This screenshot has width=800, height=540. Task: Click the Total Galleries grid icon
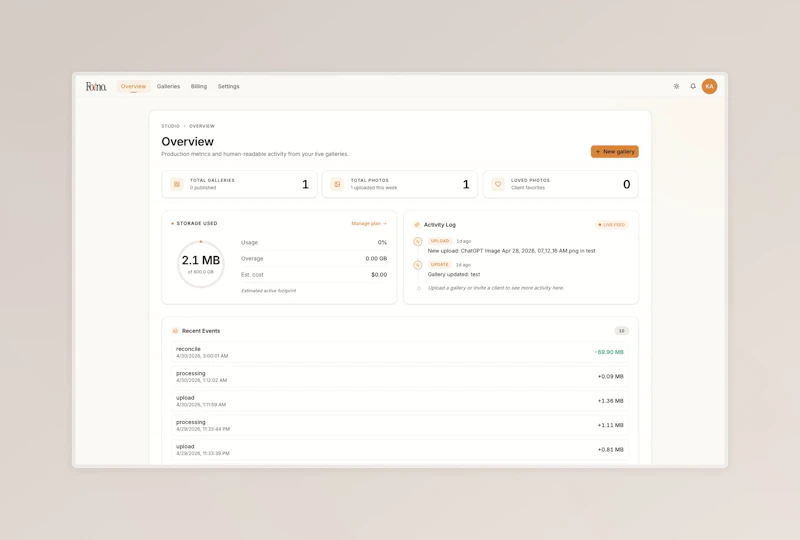point(177,184)
